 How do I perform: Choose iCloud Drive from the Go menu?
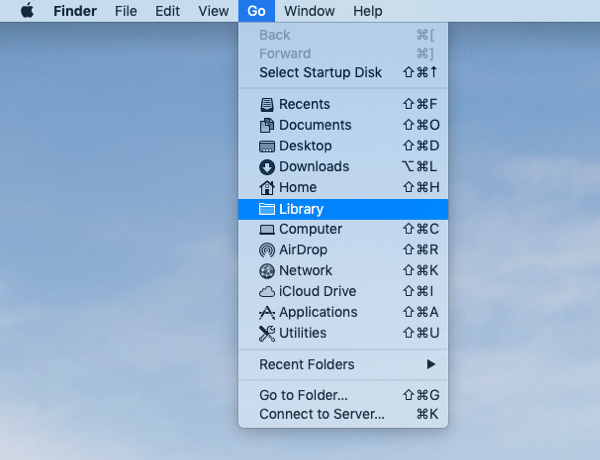click(x=343, y=292)
